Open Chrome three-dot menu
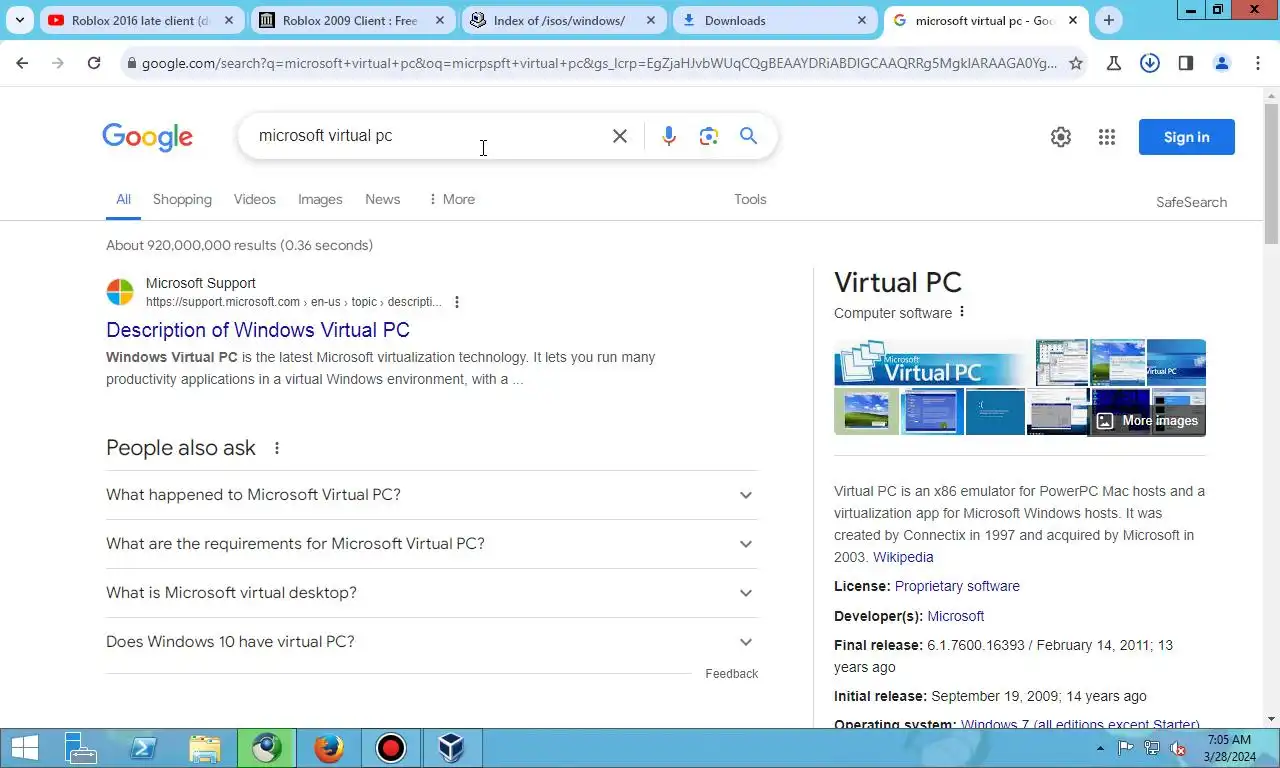Screen dimensions: 1280x768 (x=1258, y=63)
